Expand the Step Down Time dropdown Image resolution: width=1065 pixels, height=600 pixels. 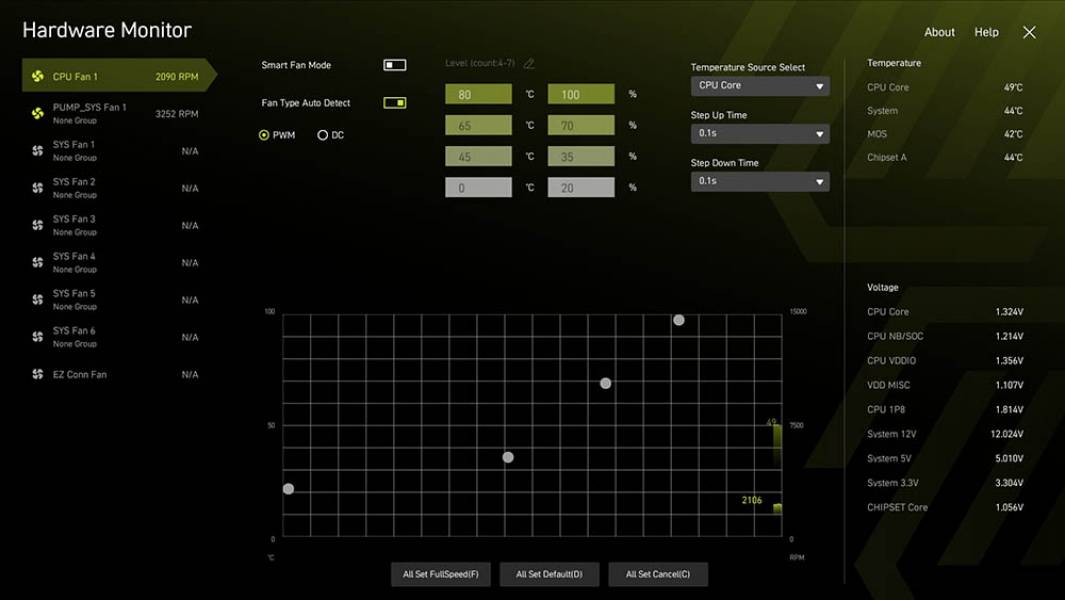(x=759, y=181)
